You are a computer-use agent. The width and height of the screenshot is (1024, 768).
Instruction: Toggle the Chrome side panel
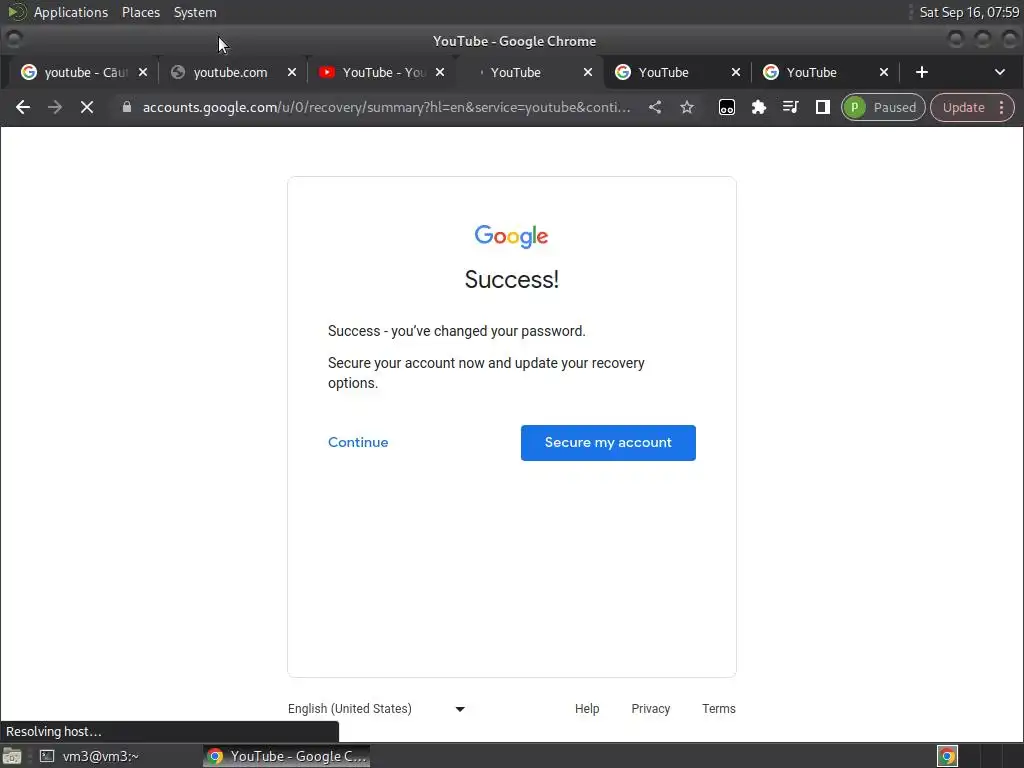click(822, 107)
